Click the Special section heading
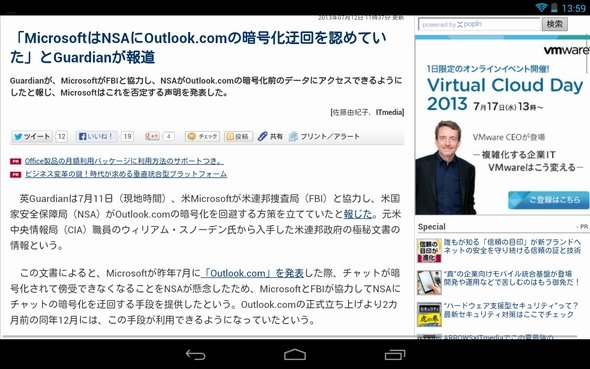Viewport: 590px width, 369px height. click(x=432, y=227)
